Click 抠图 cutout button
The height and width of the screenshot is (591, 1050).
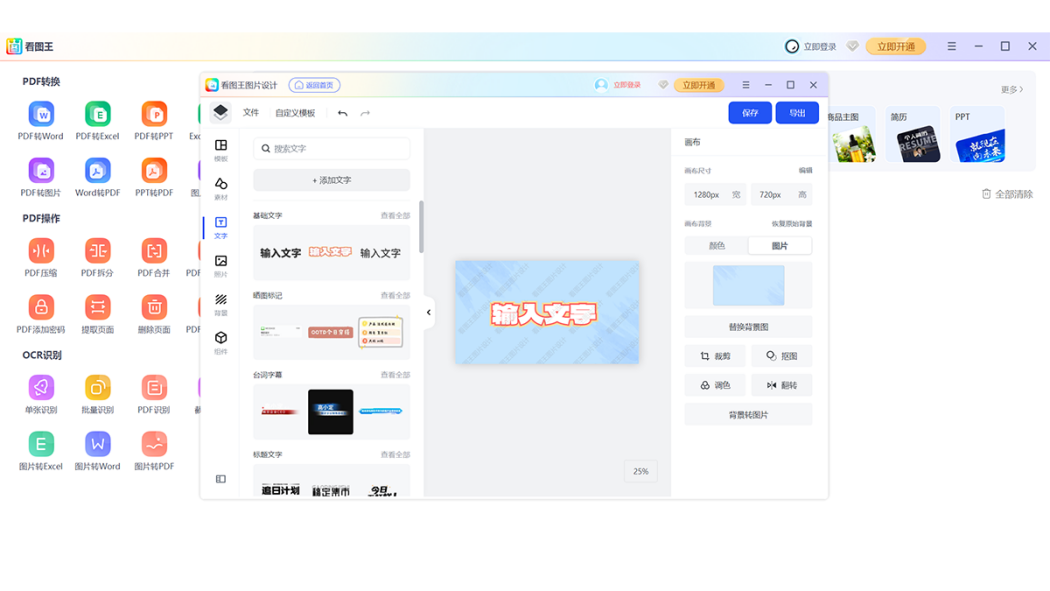781,356
